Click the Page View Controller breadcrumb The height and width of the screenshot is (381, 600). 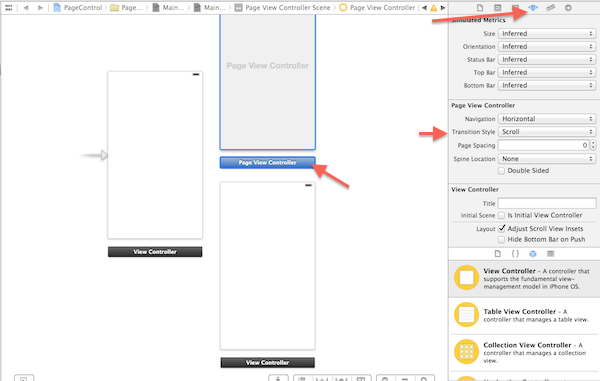[377, 7]
